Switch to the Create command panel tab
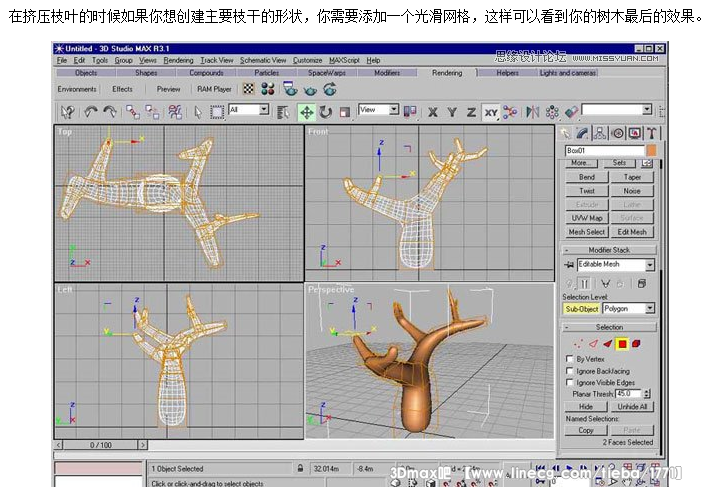The width and height of the screenshot is (711, 490). [565, 133]
